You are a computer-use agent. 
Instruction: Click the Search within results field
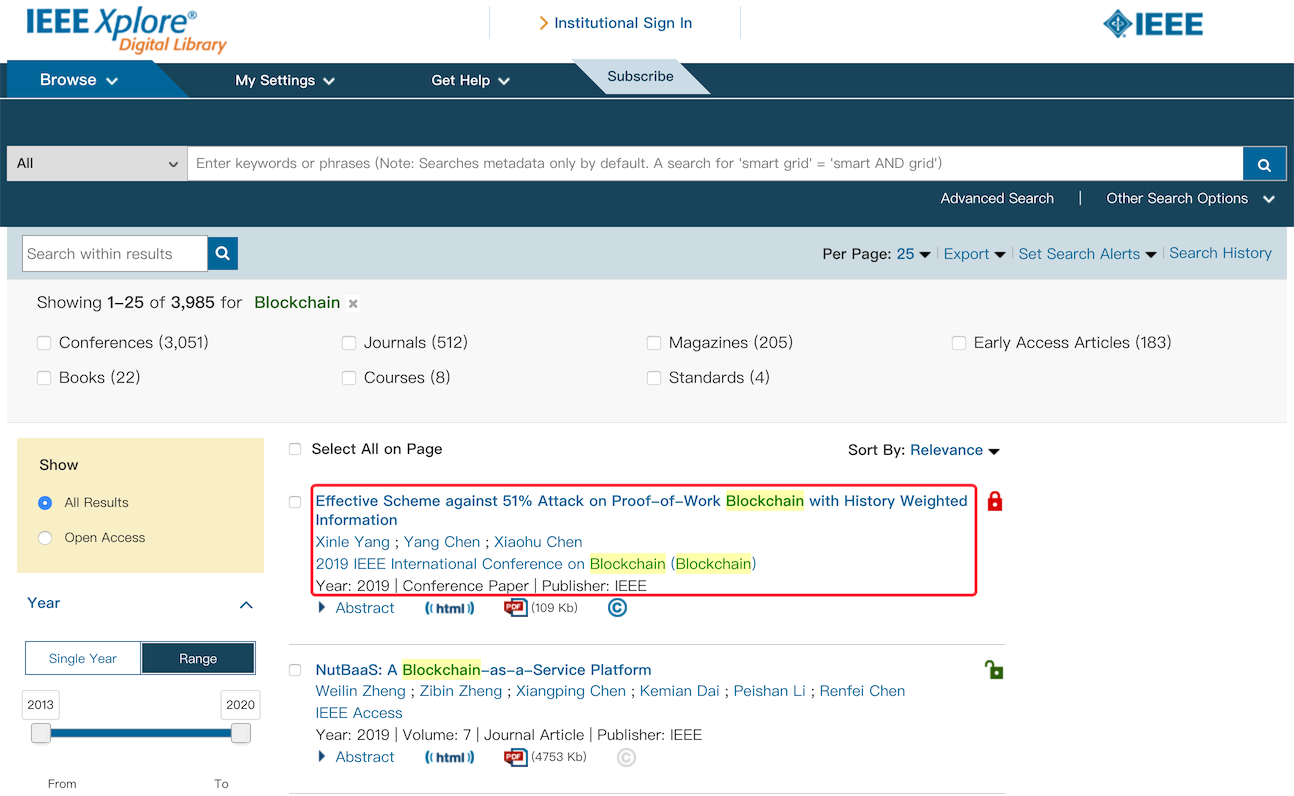coord(115,254)
